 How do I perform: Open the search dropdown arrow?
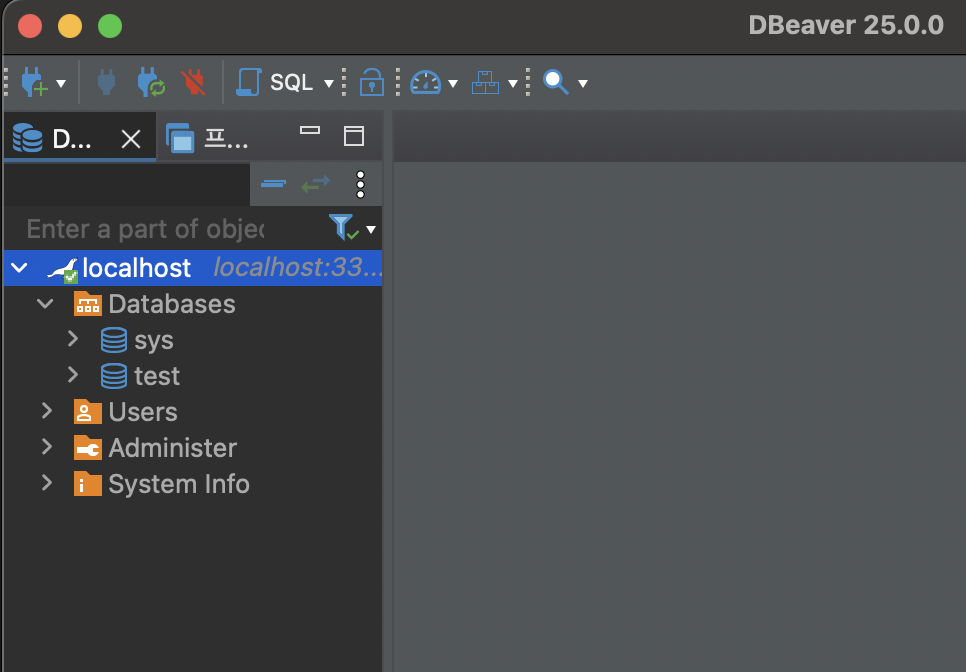point(583,83)
